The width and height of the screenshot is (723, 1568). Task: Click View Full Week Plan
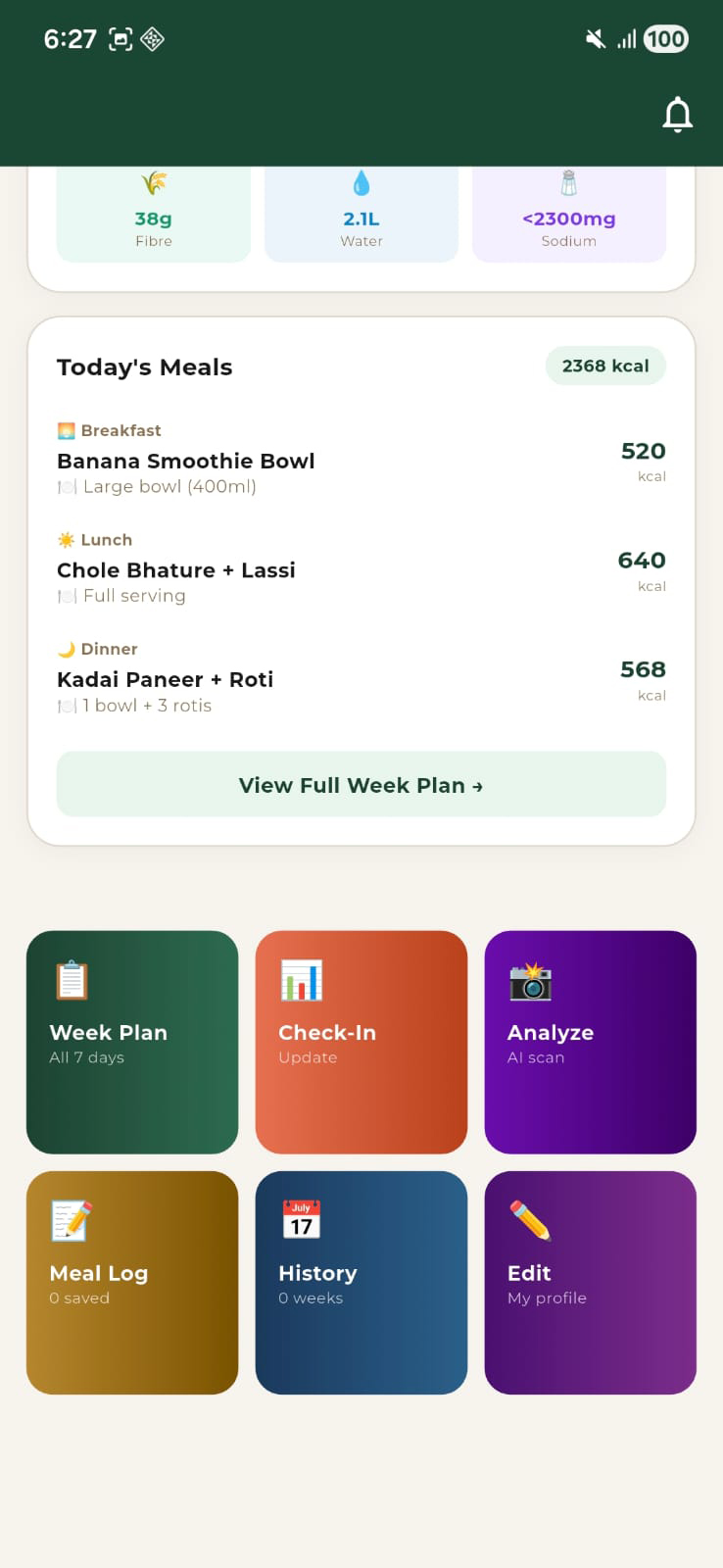pos(361,784)
